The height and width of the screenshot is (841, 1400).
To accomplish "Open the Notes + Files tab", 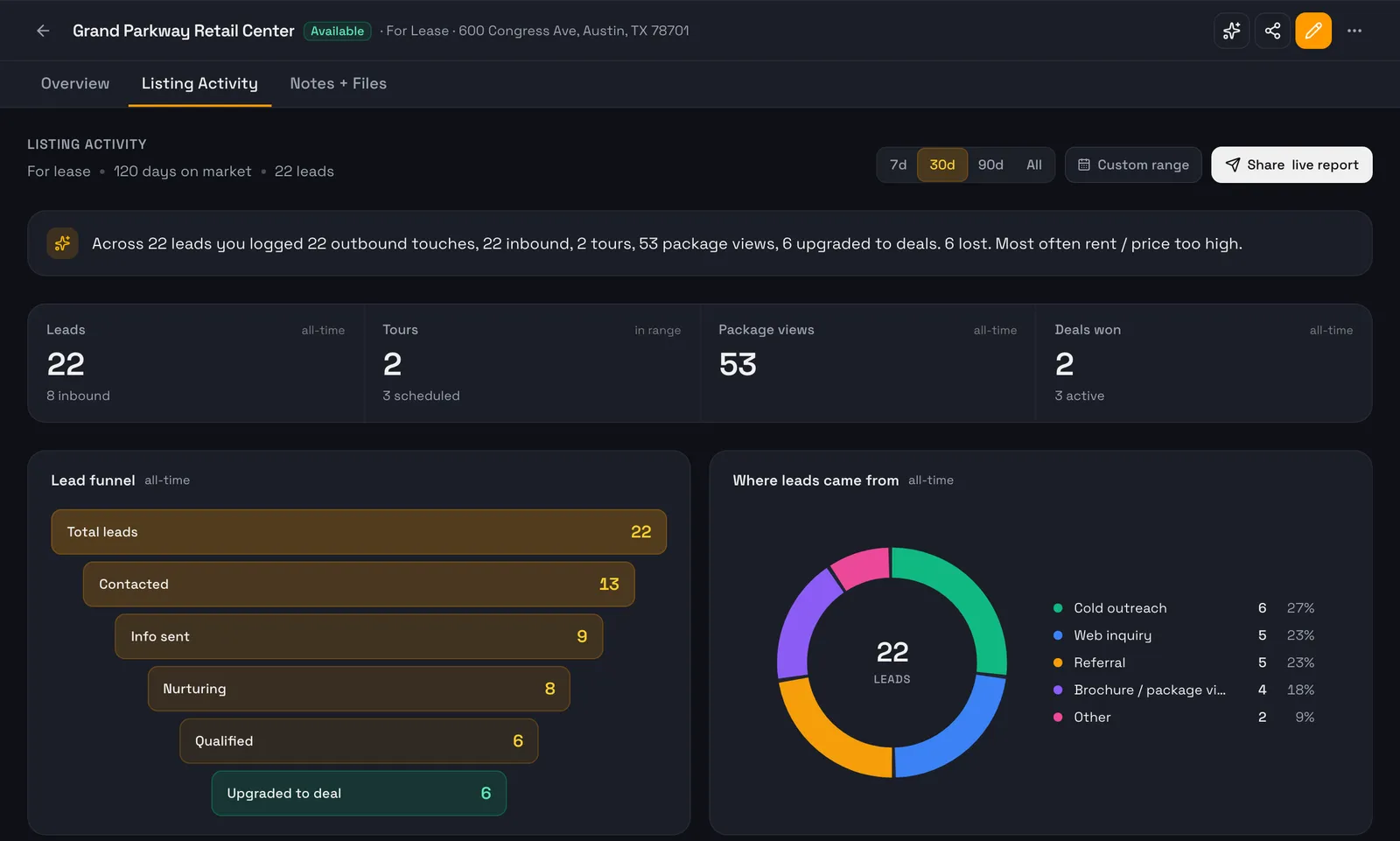I will click(338, 83).
